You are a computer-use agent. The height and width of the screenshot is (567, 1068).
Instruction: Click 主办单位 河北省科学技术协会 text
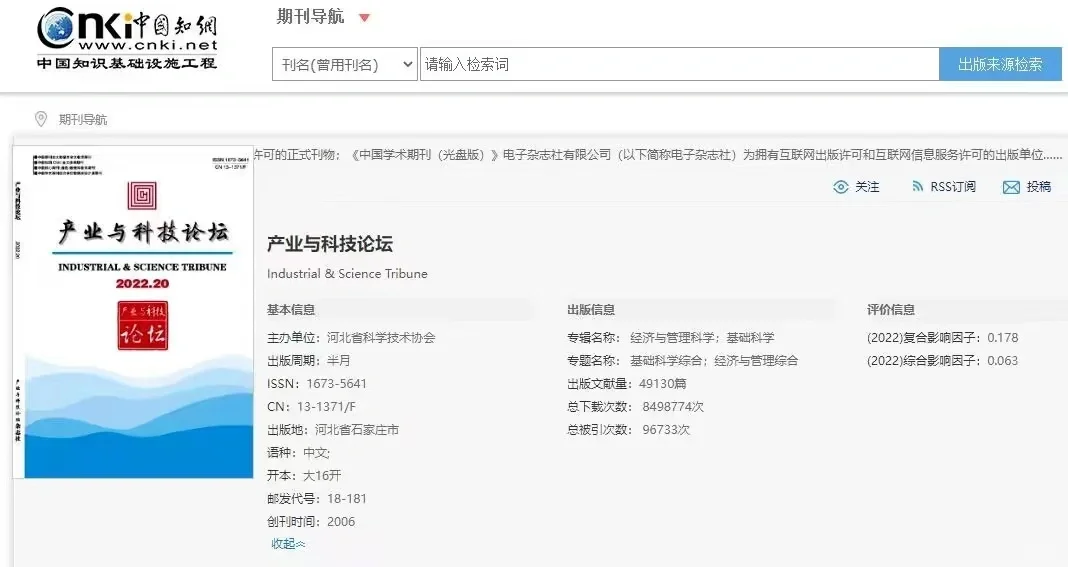coord(351,337)
